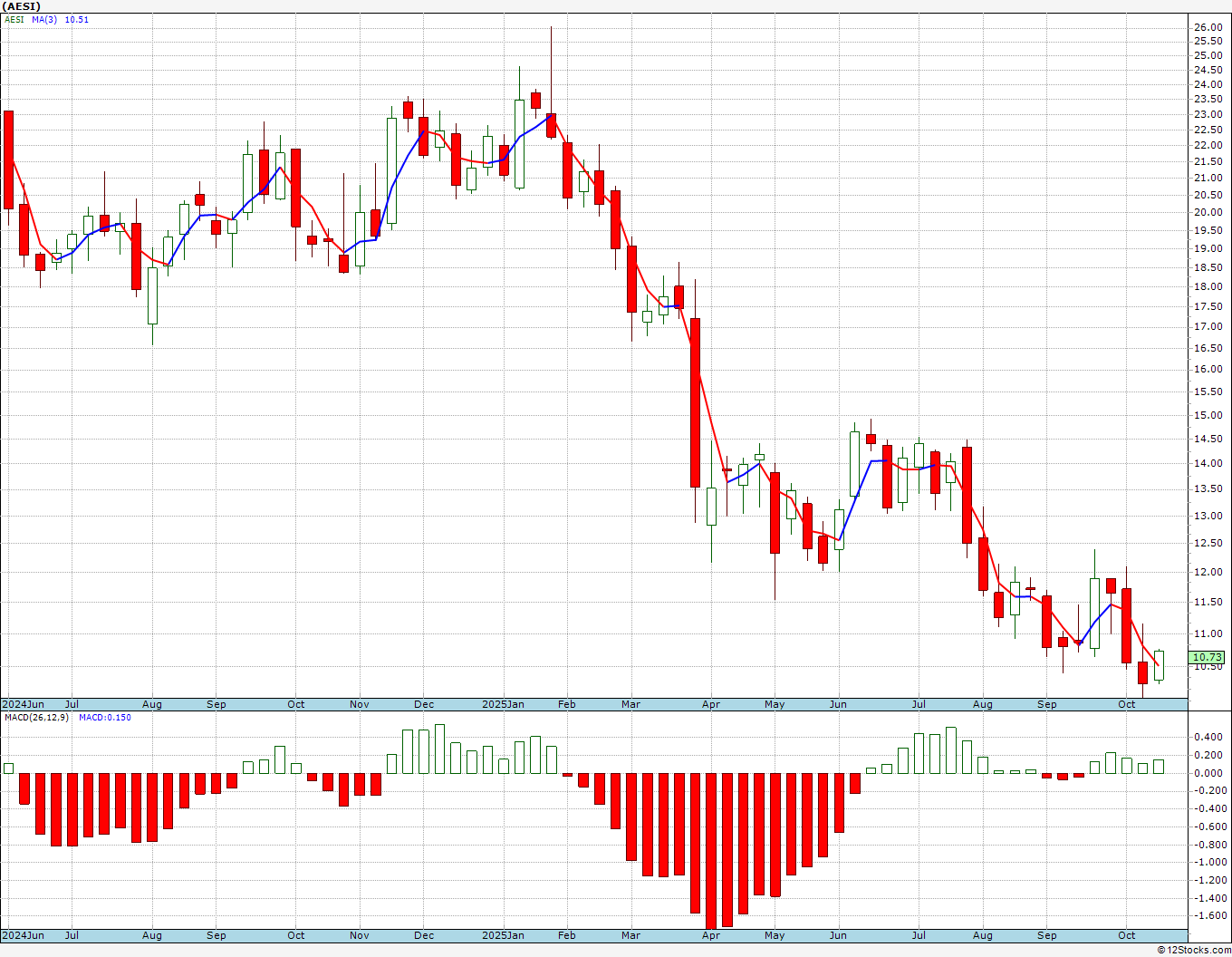Select the 20.00 price axis label
Screen dimensions: 1232x957
pos(1208,212)
